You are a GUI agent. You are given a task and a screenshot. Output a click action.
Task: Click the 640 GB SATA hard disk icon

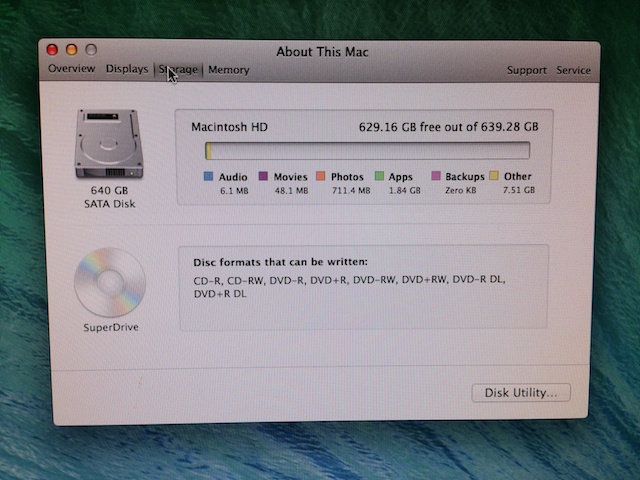107,144
